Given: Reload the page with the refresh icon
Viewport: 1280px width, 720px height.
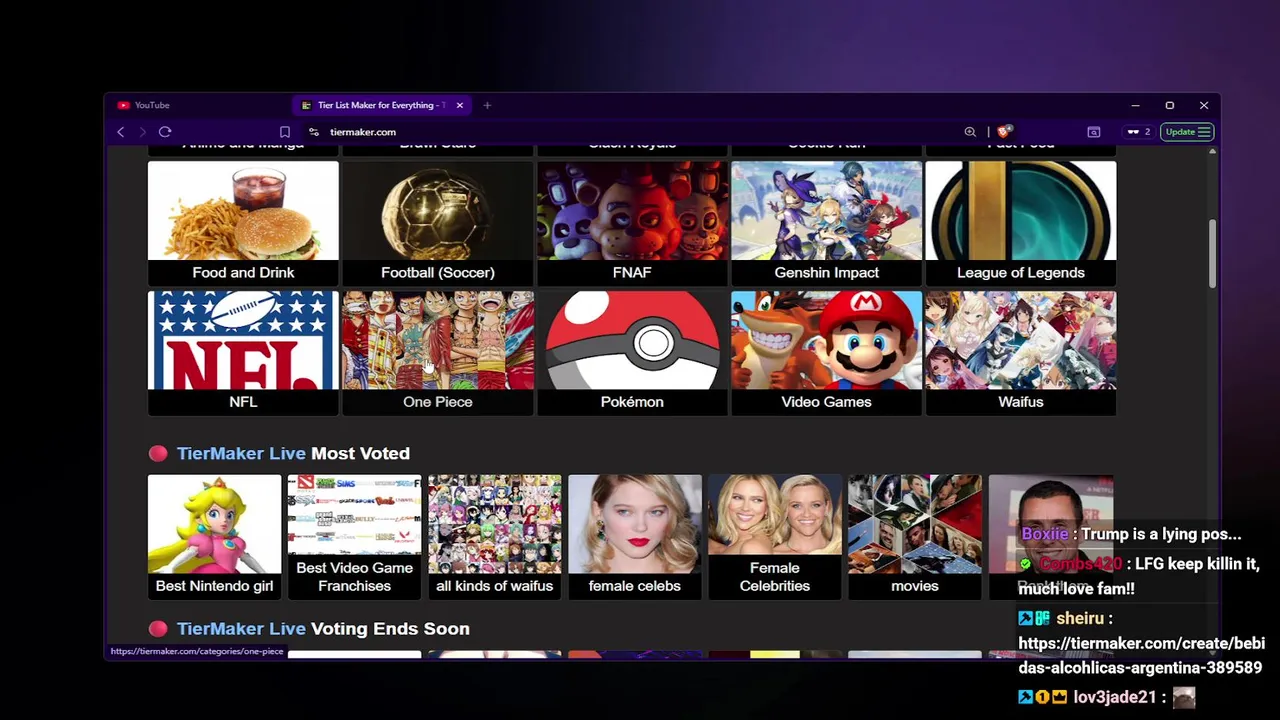Looking at the screenshot, I should [165, 132].
